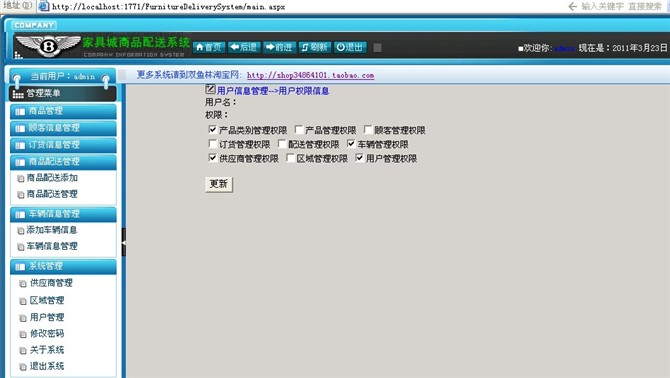Click the 更新 update button
The height and width of the screenshot is (378, 670).
219,184
